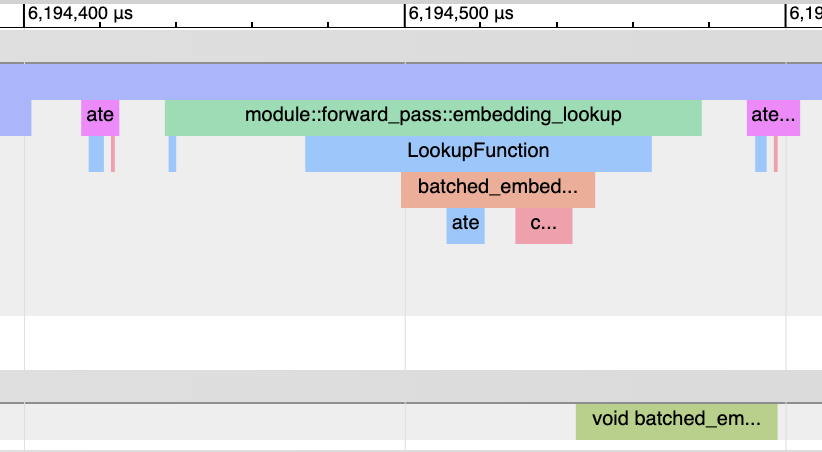Select the pink 'c...' slice

point(543,224)
